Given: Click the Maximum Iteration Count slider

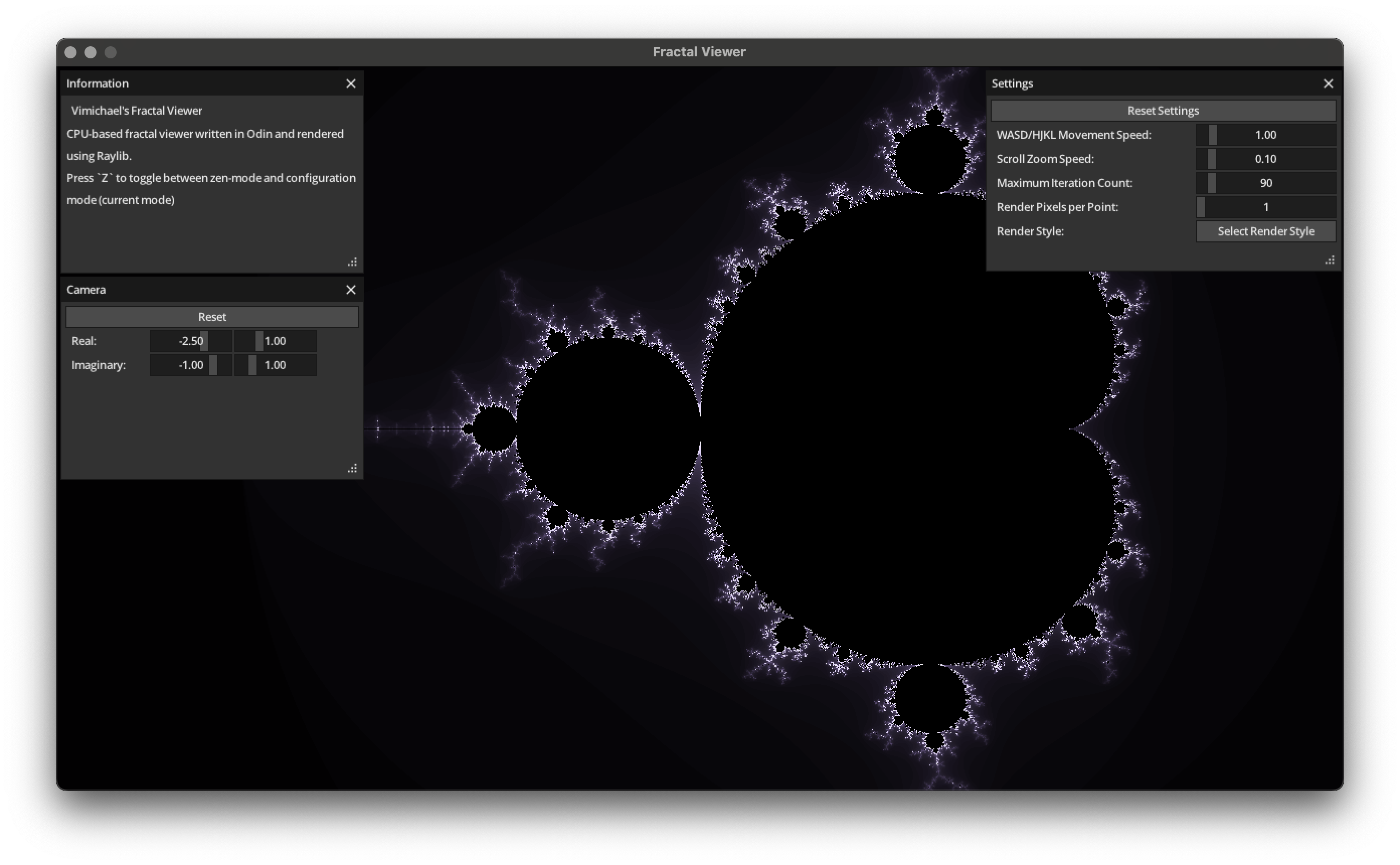Looking at the screenshot, I should pos(1266,183).
